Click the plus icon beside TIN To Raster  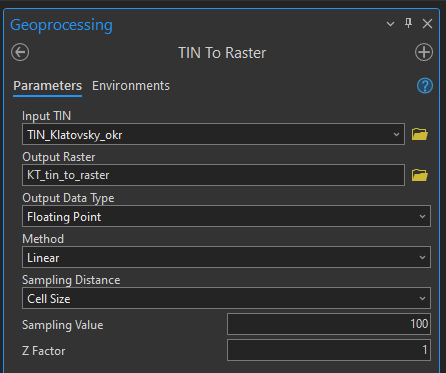pyautogui.click(x=424, y=52)
